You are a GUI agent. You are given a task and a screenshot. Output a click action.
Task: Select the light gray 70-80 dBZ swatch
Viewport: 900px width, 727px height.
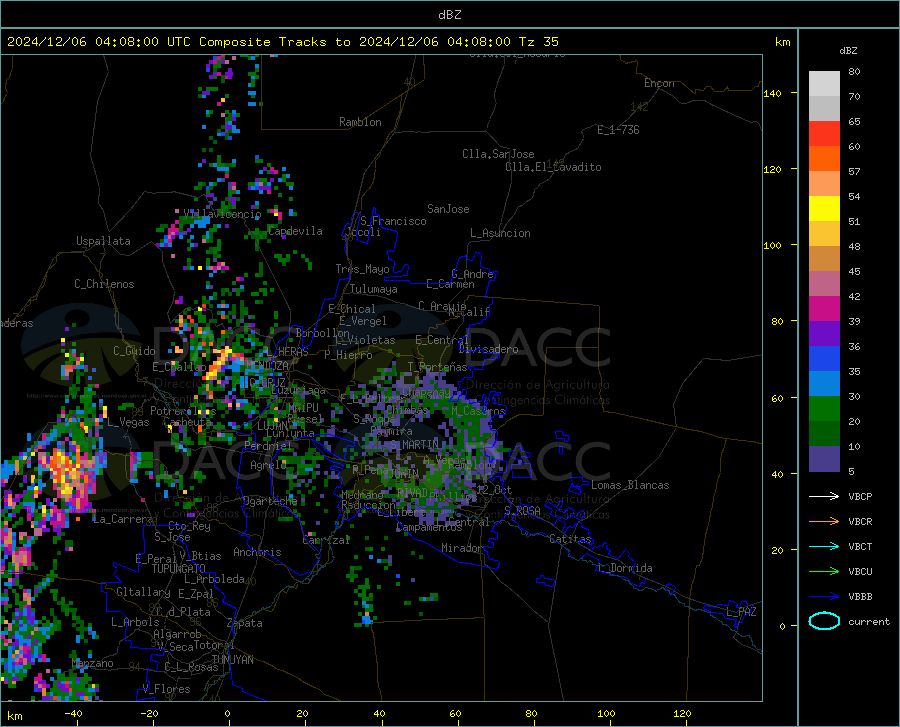coord(824,84)
